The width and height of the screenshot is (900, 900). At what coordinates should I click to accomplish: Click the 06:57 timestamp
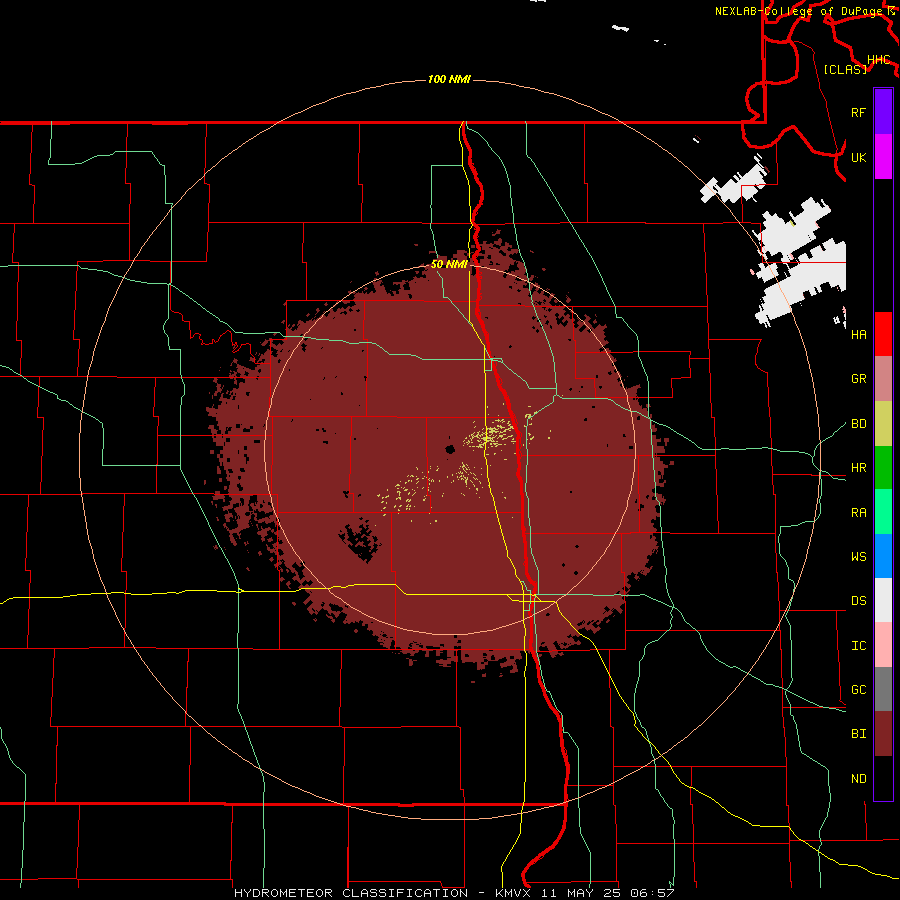[652, 893]
